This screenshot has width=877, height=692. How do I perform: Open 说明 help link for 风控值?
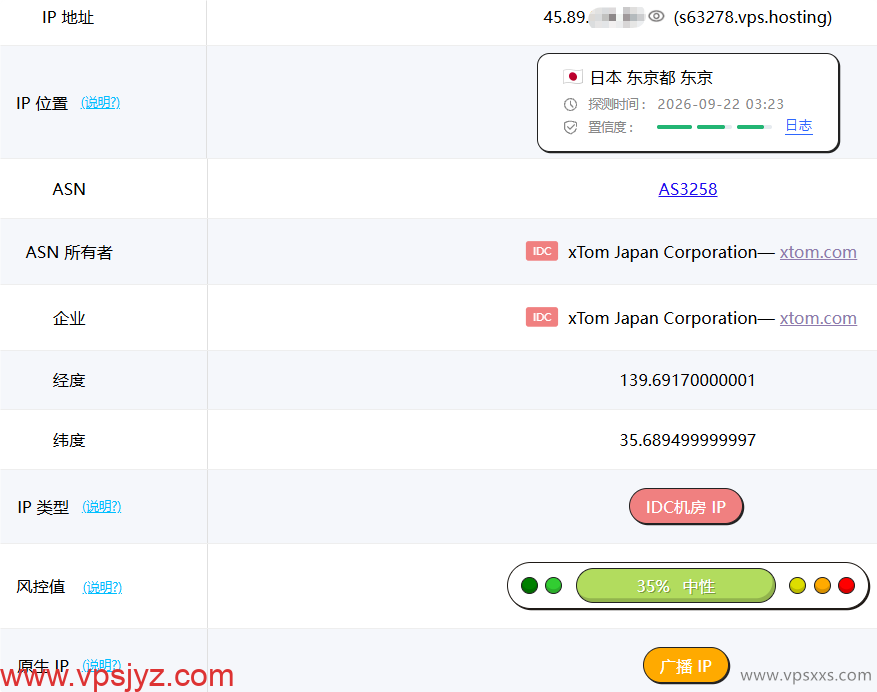102,587
